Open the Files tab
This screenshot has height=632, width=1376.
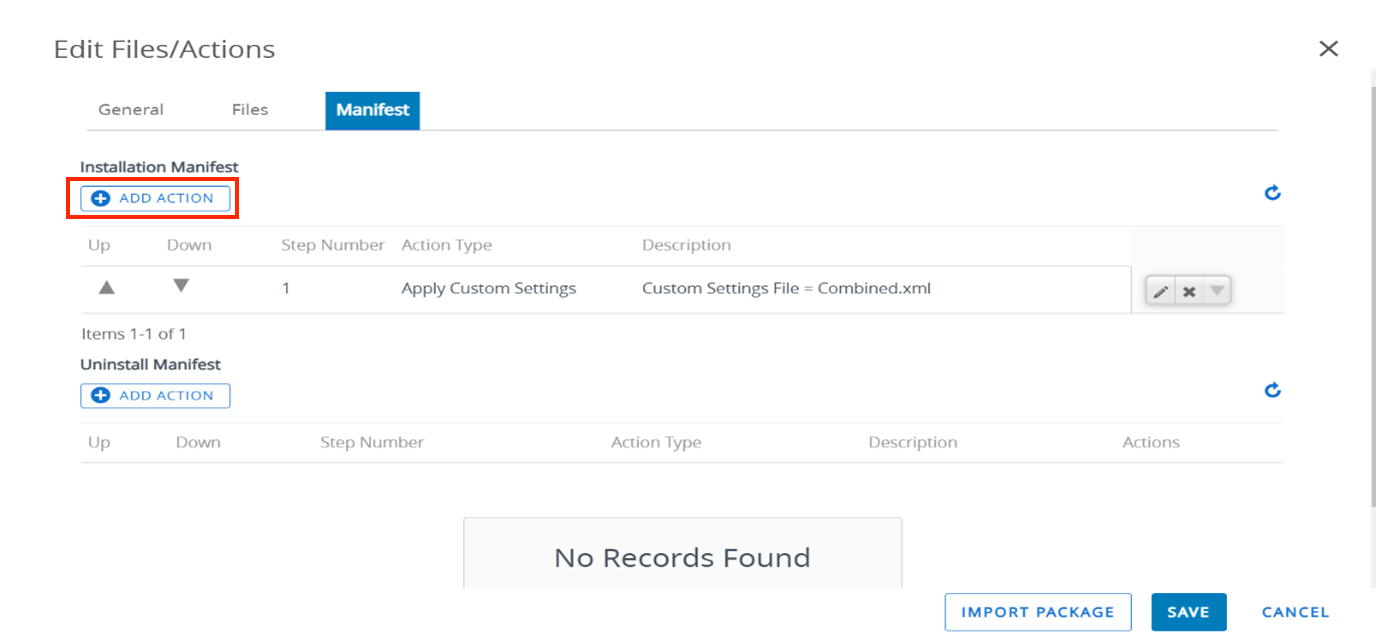[x=250, y=110]
